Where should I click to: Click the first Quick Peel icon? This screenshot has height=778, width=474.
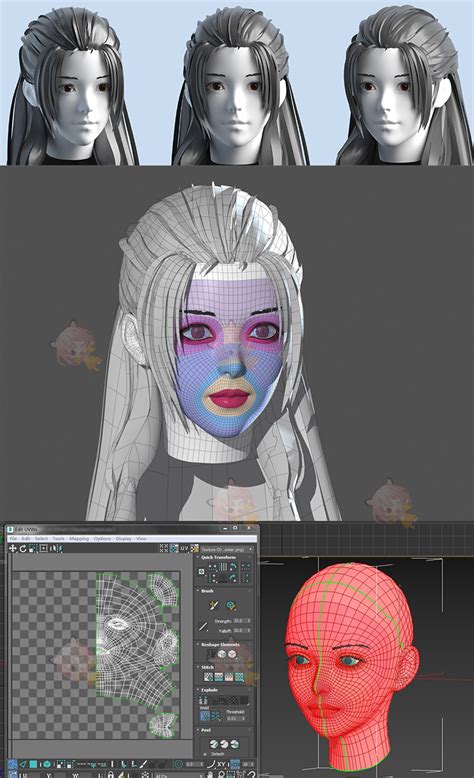[213, 744]
